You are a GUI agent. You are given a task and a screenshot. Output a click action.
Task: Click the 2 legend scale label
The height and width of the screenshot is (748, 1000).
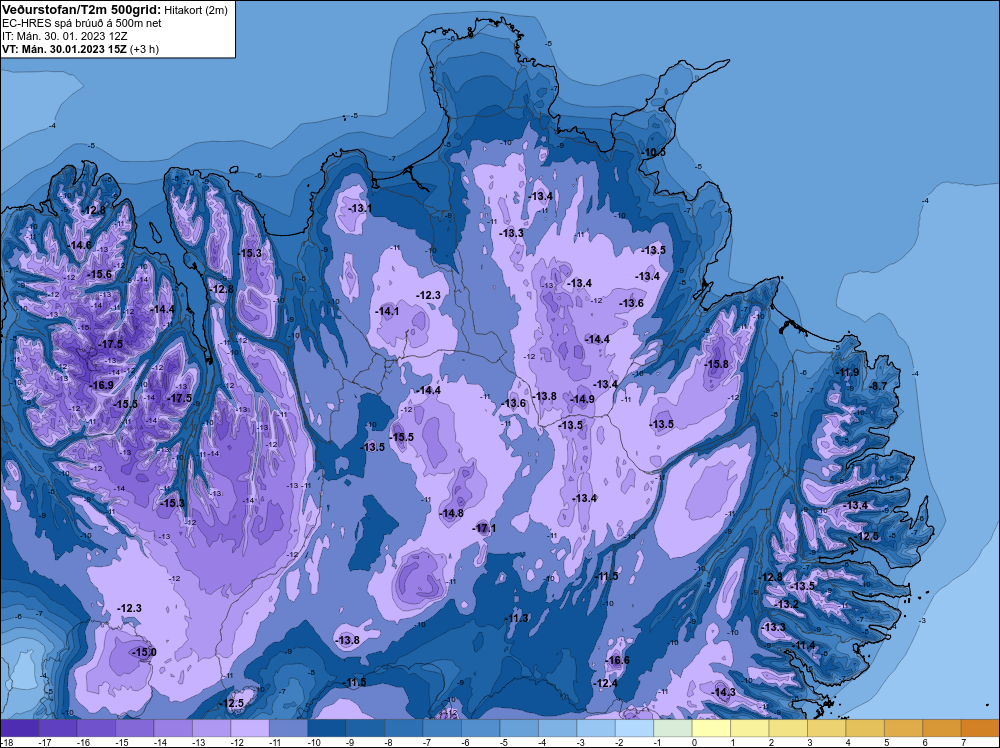pyautogui.click(x=771, y=742)
